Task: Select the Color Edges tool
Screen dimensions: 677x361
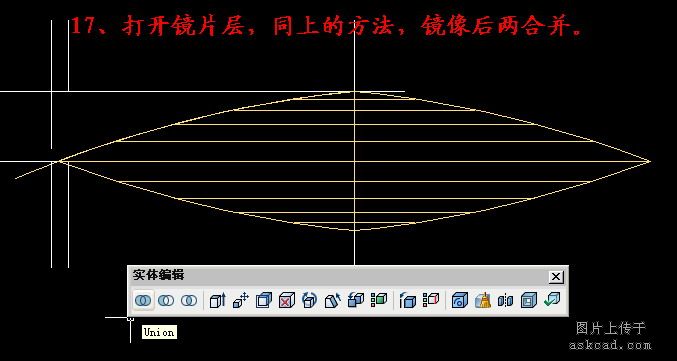Action: click(430, 300)
